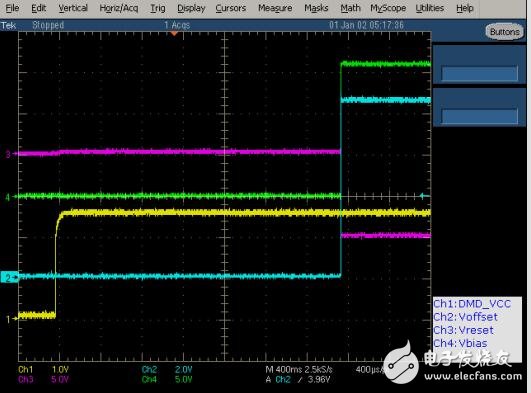
Task: Select the orange trigger position marker
Action: coord(174,33)
